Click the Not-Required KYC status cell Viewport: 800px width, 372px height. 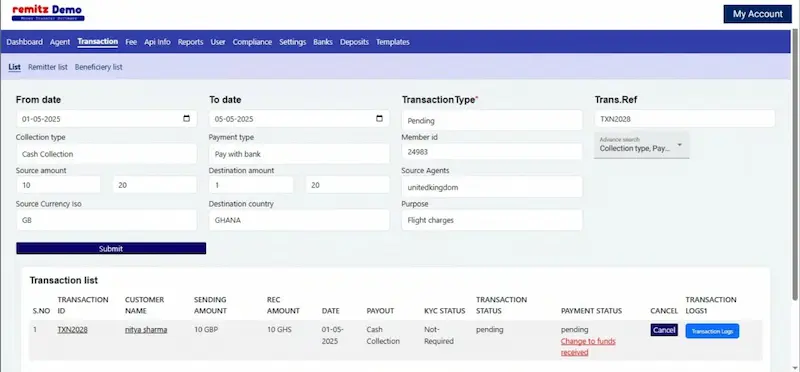coord(439,335)
